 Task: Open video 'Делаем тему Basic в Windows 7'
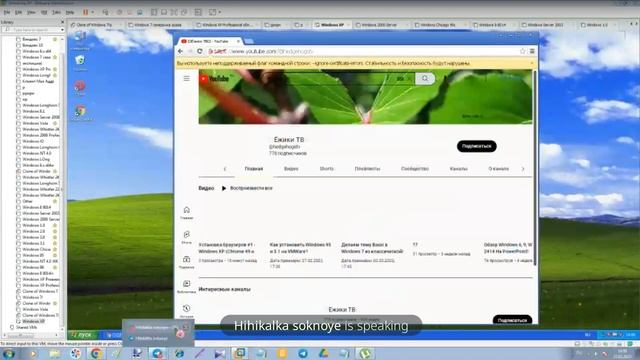tap(372, 248)
